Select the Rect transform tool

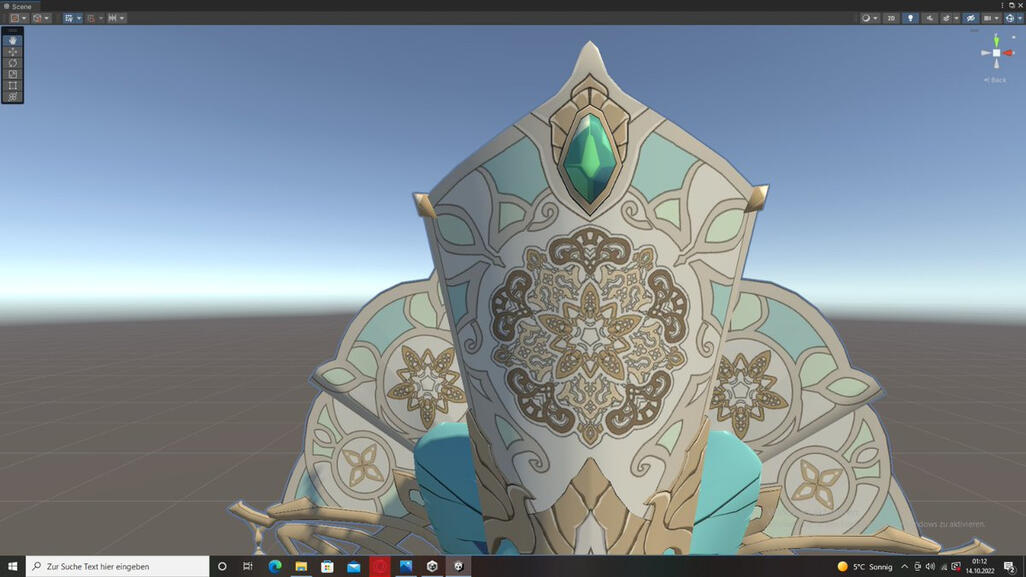(13, 86)
